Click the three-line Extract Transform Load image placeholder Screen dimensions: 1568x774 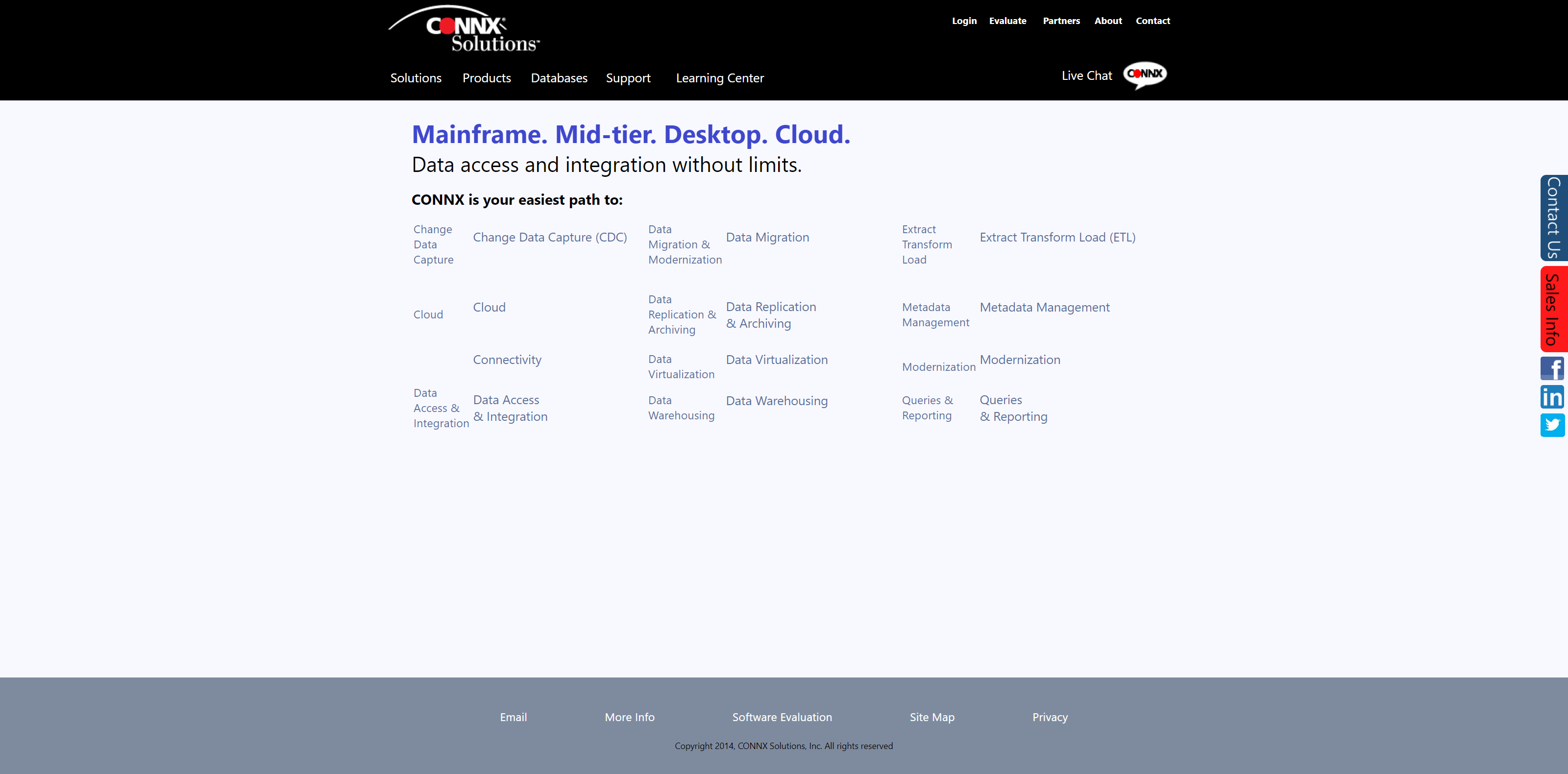[x=927, y=244]
